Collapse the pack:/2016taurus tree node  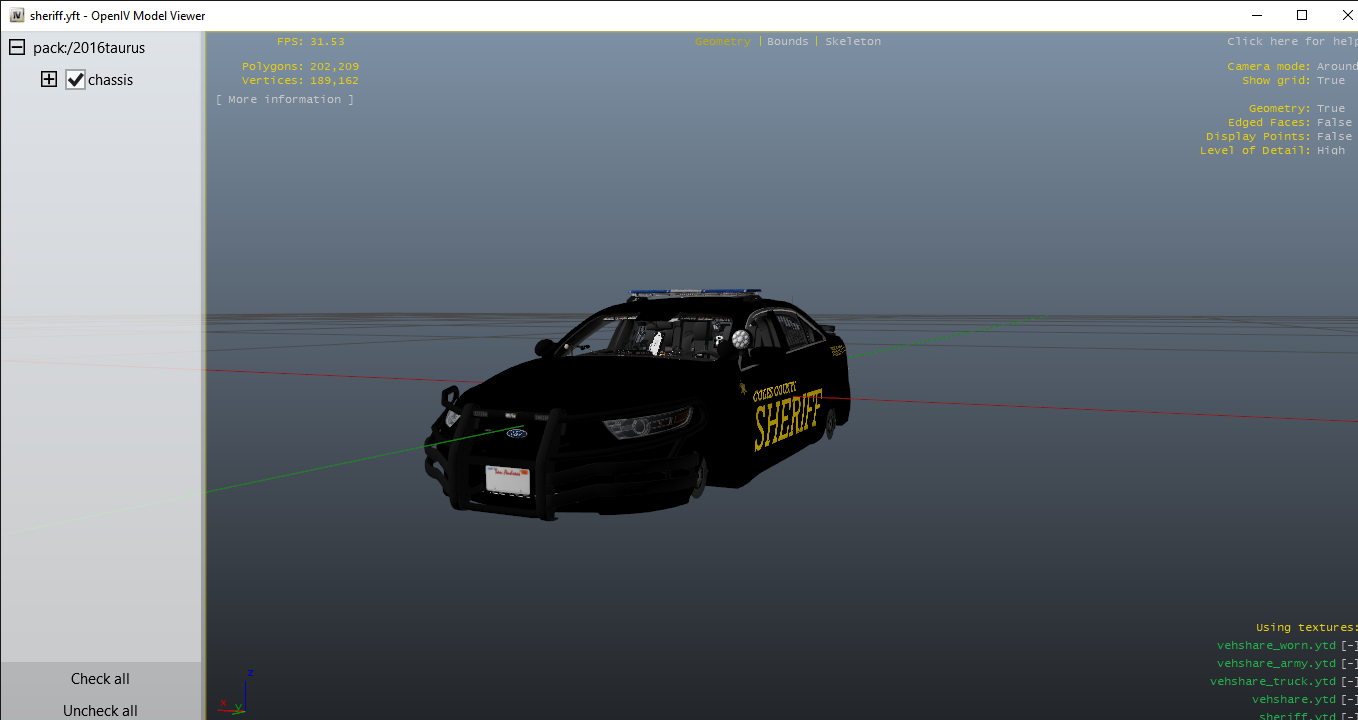pos(17,48)
